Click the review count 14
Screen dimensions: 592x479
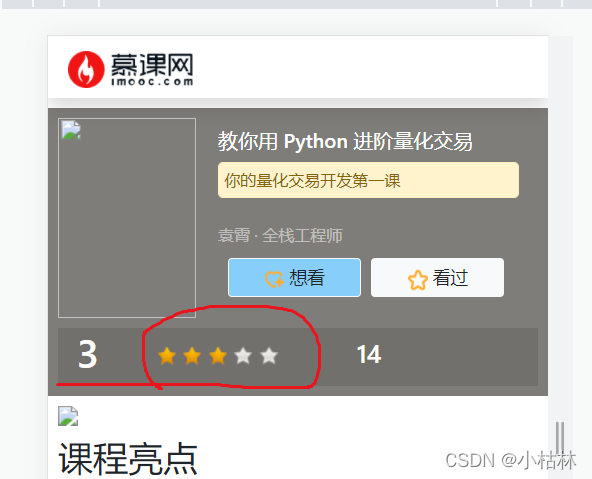[369, 354]
